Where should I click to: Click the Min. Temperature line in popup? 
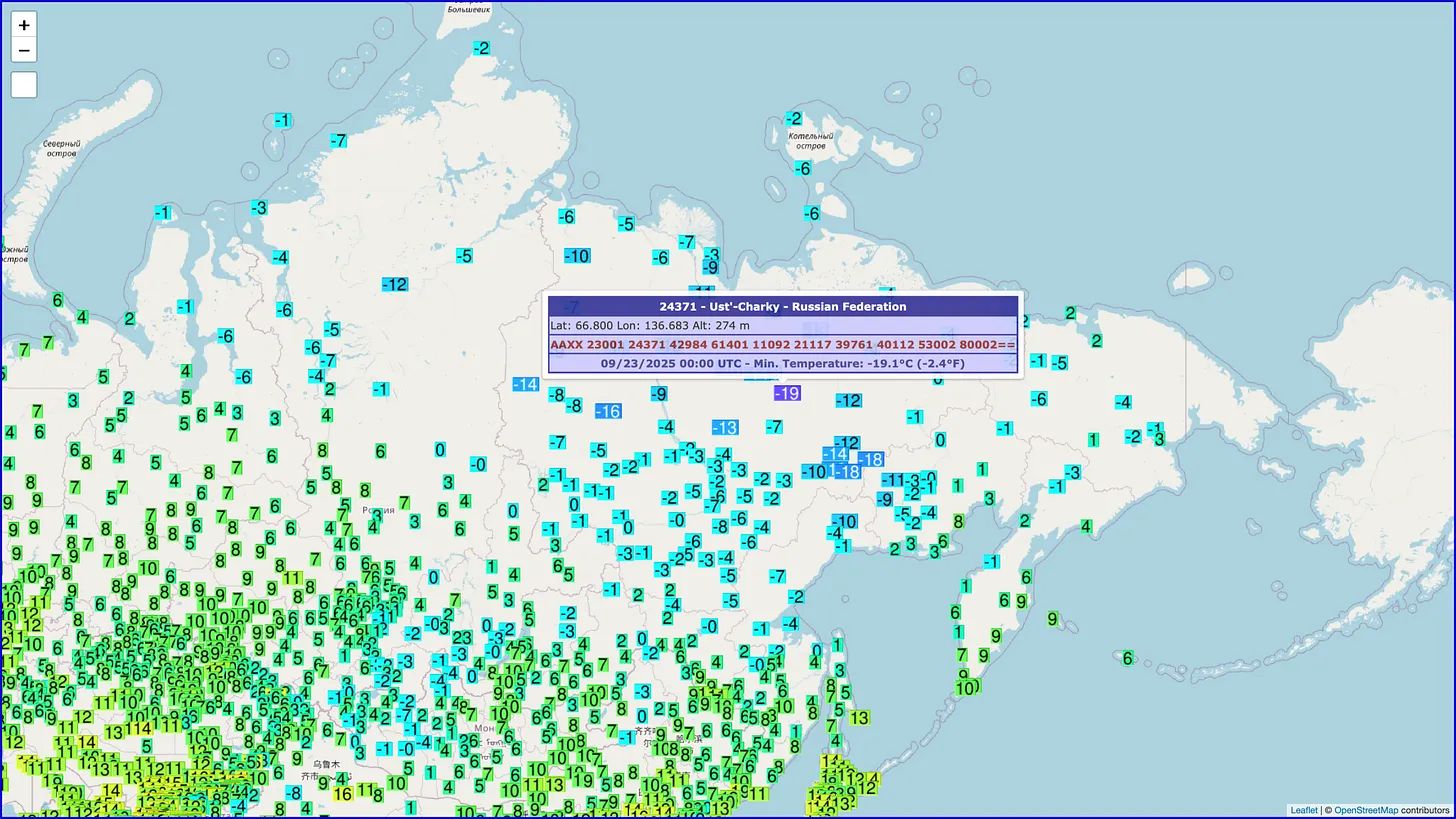[782, 363]
